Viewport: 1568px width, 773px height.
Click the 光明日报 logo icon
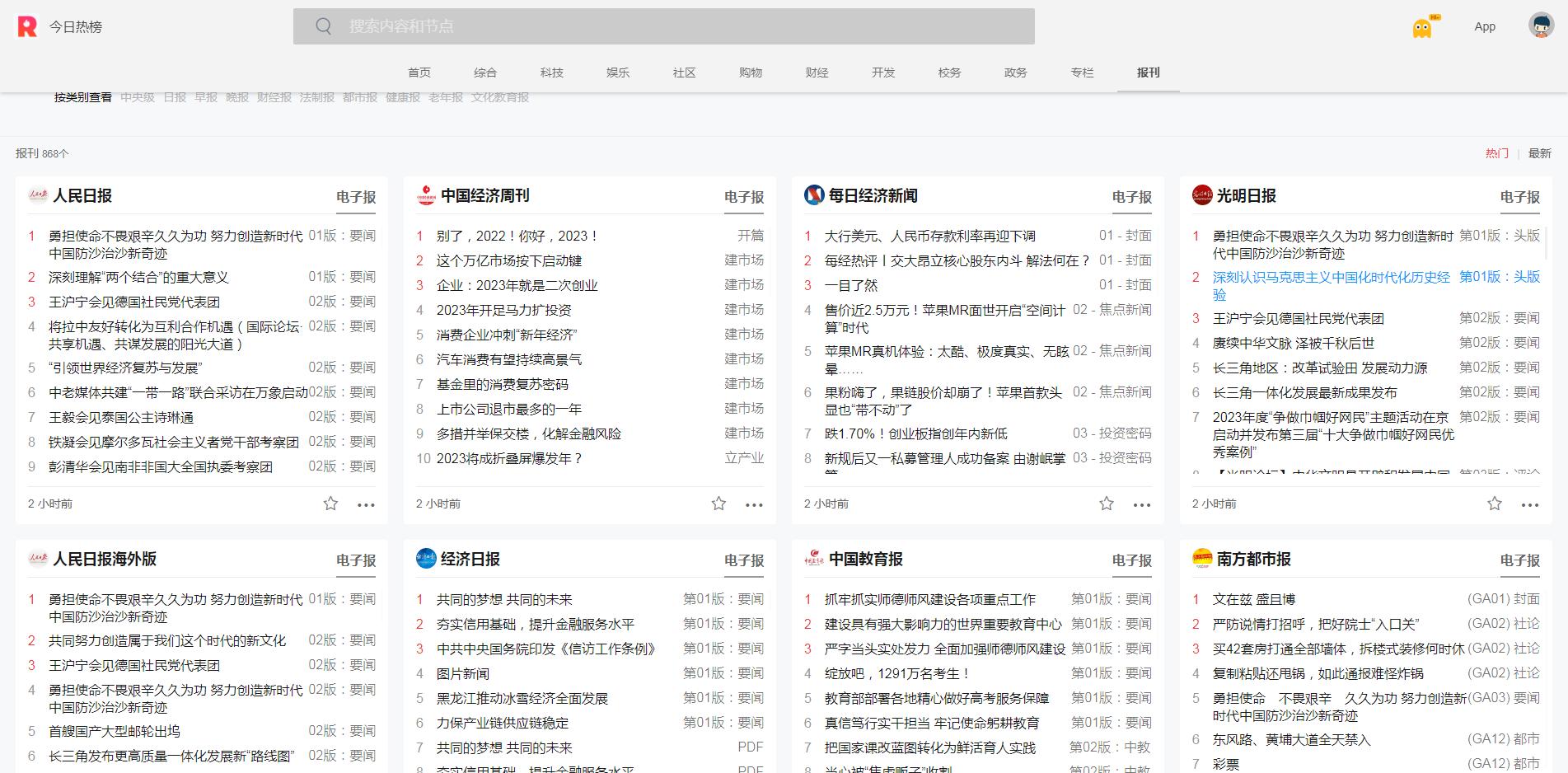(1202, 196)
